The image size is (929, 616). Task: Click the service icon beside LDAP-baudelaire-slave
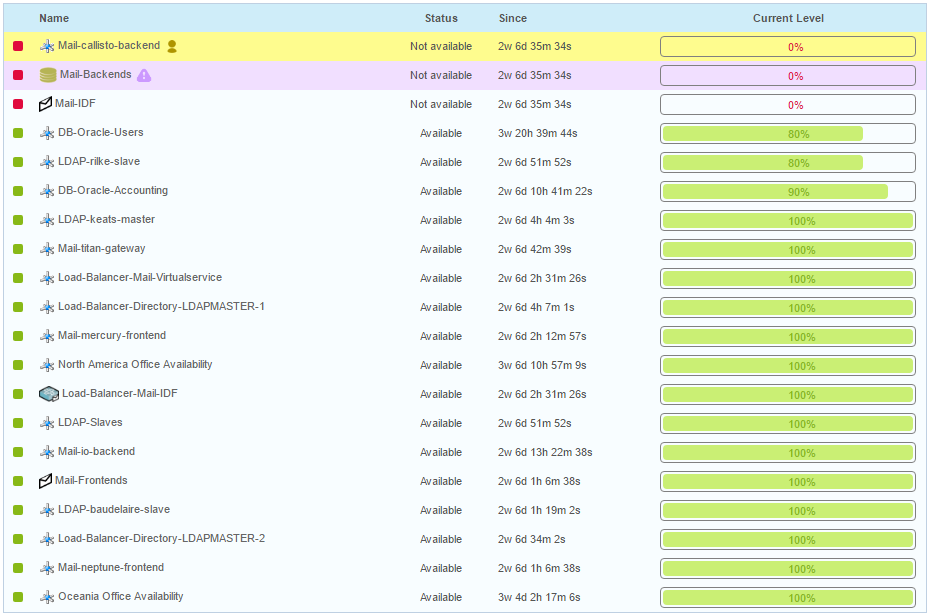[x=46, y=509]
